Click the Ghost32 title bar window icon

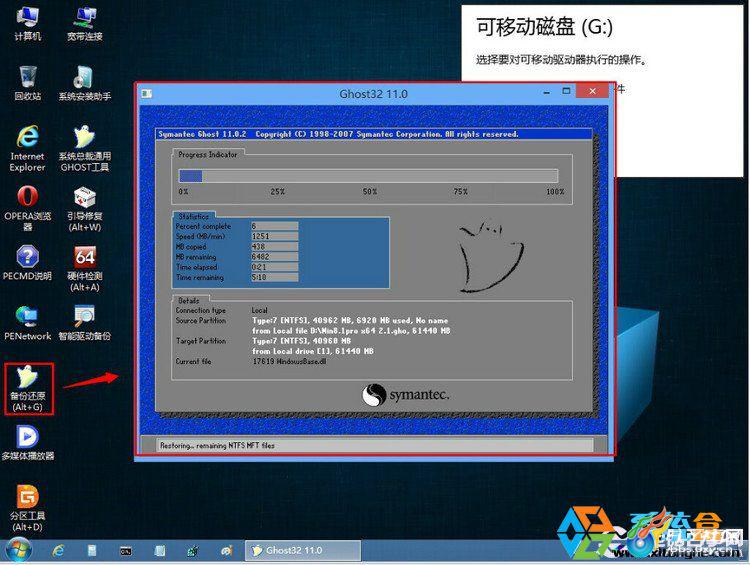(x=147, y=94)
